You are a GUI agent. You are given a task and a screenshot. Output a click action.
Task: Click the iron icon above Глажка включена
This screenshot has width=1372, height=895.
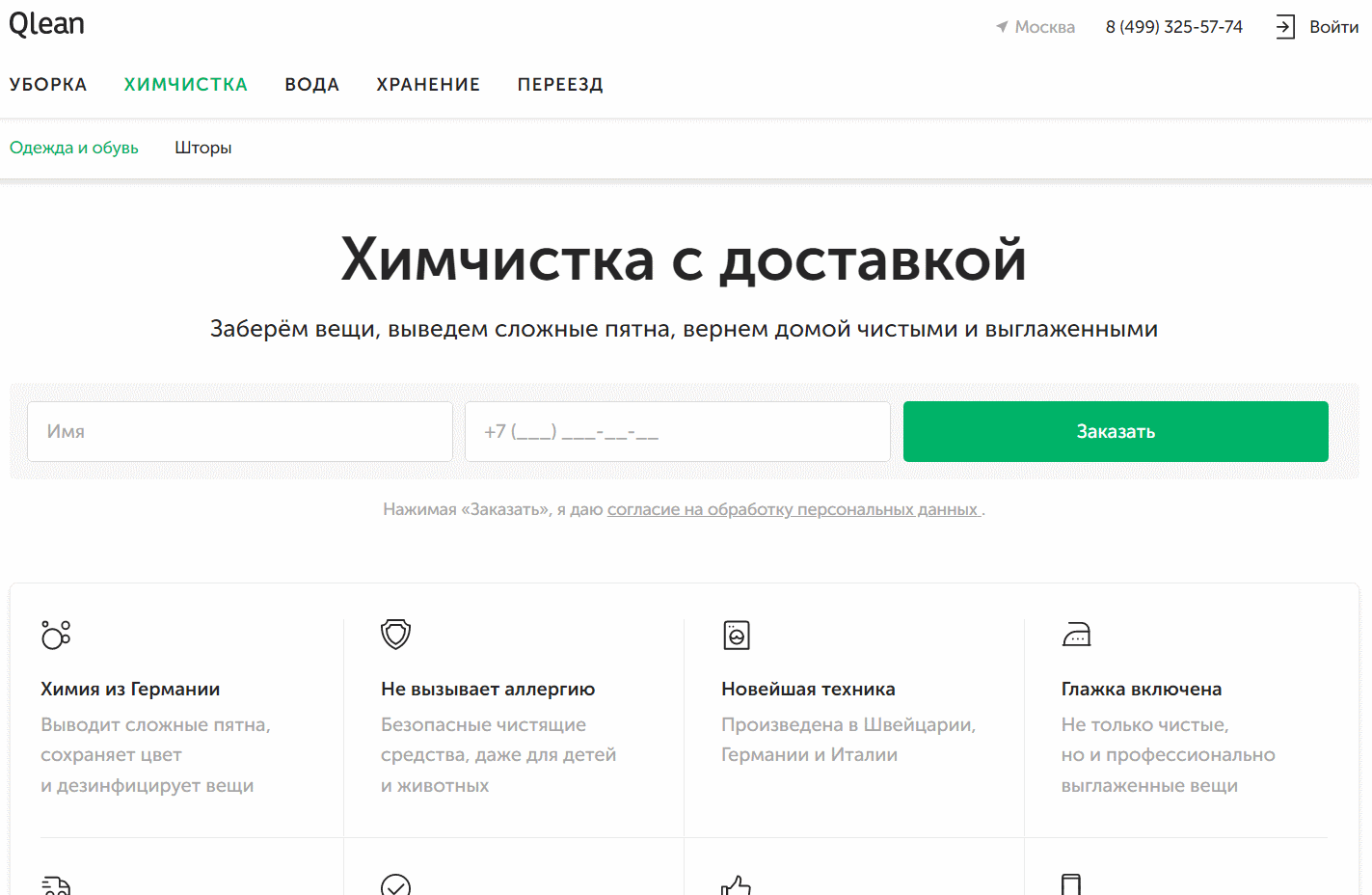click(x=1076, y=635)
